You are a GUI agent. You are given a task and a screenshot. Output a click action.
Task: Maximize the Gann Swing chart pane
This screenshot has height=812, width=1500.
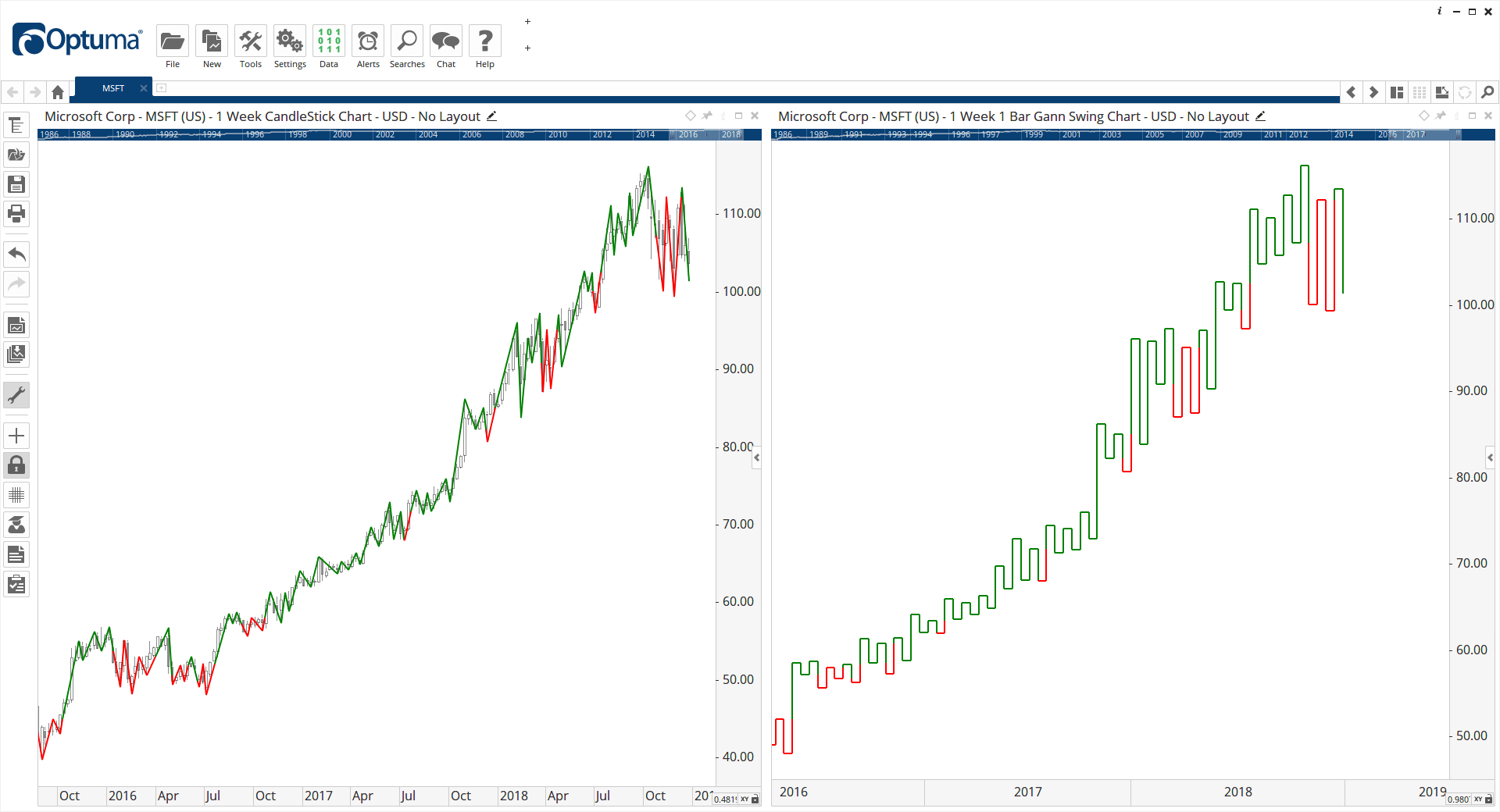tap(1472, 116)
